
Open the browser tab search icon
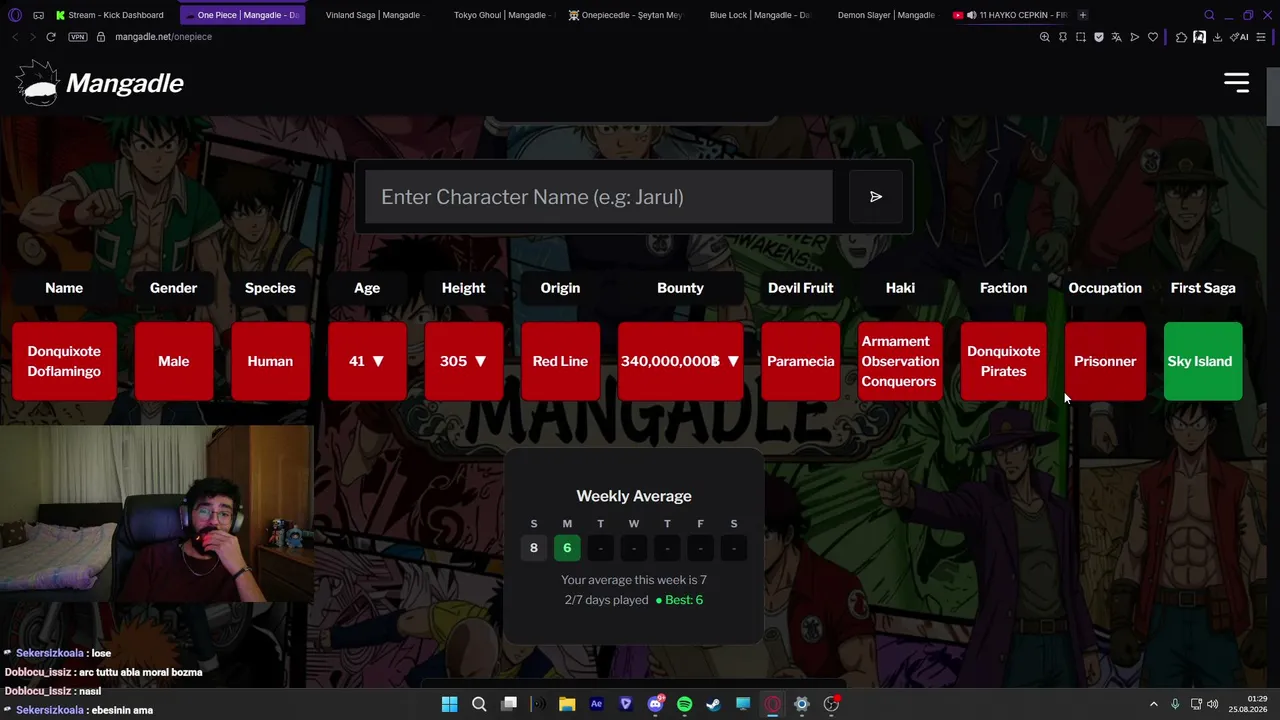tap(1209, 15)
